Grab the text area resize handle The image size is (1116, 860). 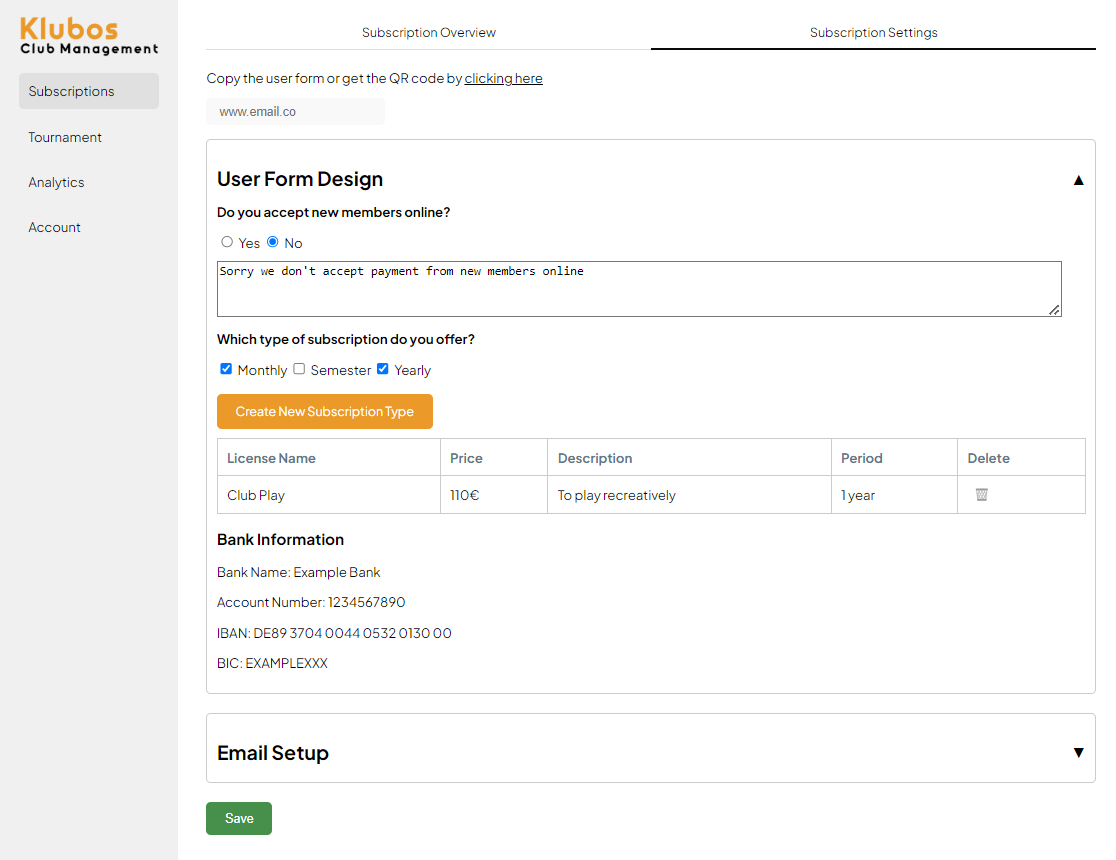[1054, 310]
